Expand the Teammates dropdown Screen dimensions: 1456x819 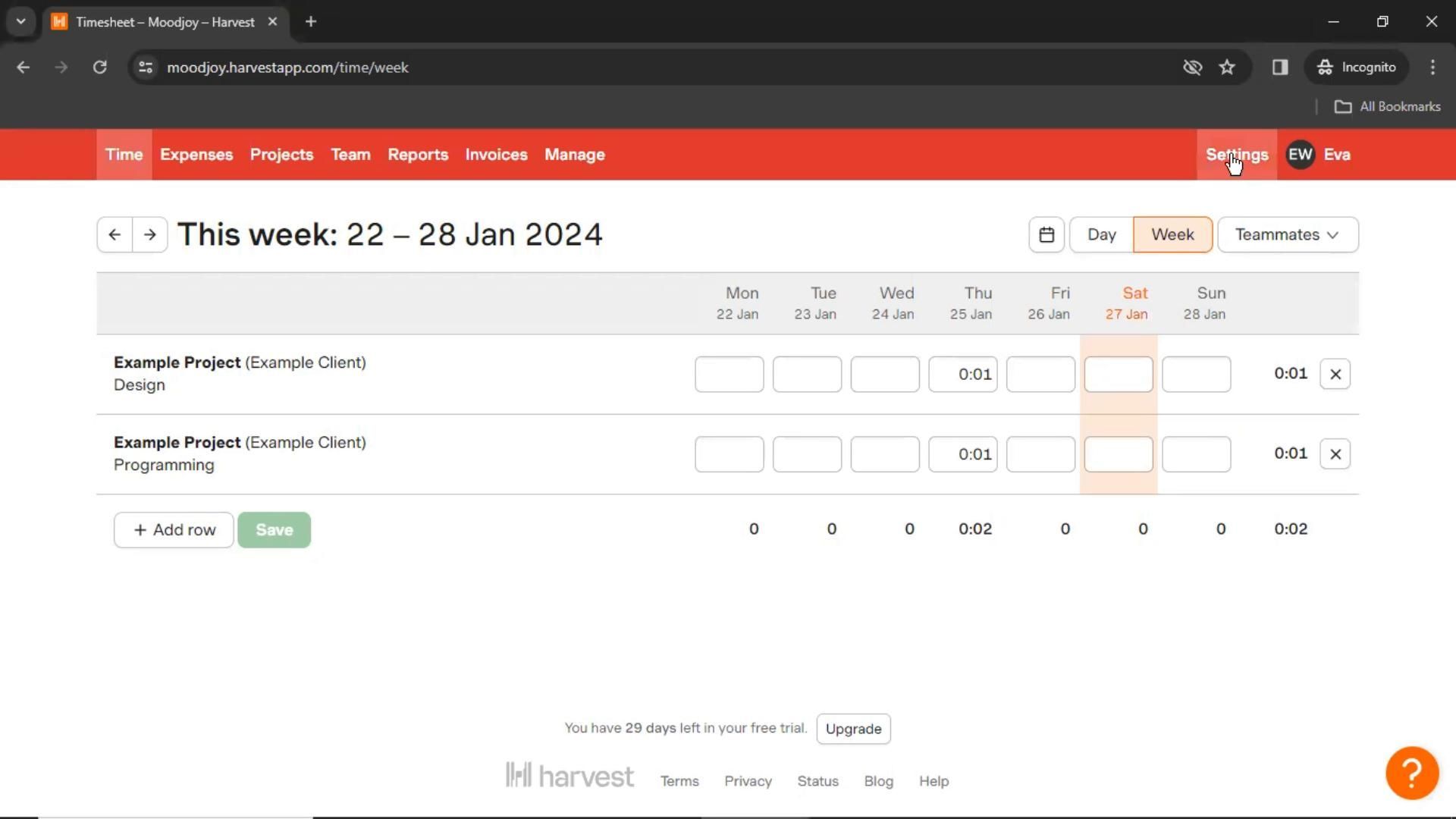(x=1288, y=235)
